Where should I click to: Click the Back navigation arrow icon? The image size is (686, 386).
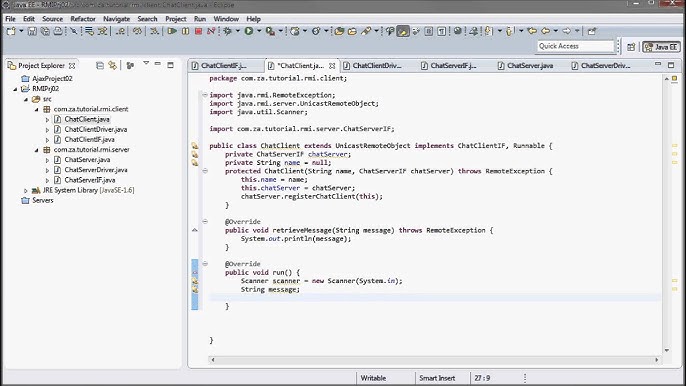pos(545,31)
